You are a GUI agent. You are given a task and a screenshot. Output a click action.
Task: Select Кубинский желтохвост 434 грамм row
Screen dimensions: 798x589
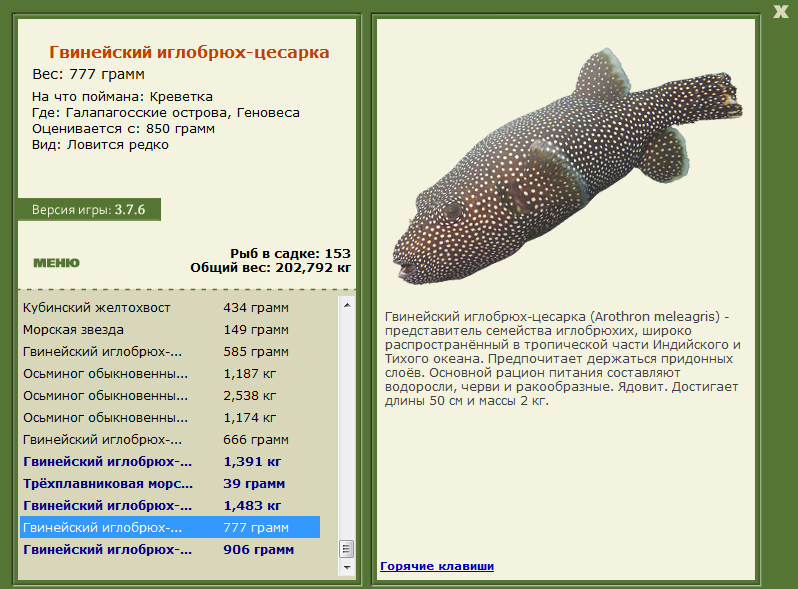pos(170,307)
